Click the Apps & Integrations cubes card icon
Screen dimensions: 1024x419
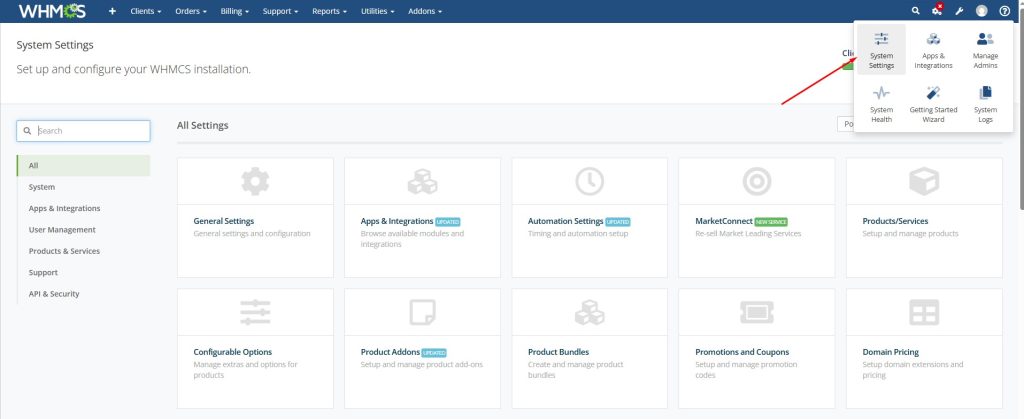423,181
